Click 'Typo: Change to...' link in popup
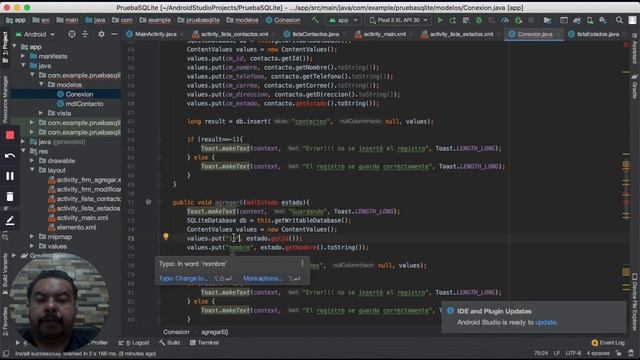Viewport: 640px width, 360px height. pyautogui.click(x=183, y=278)
